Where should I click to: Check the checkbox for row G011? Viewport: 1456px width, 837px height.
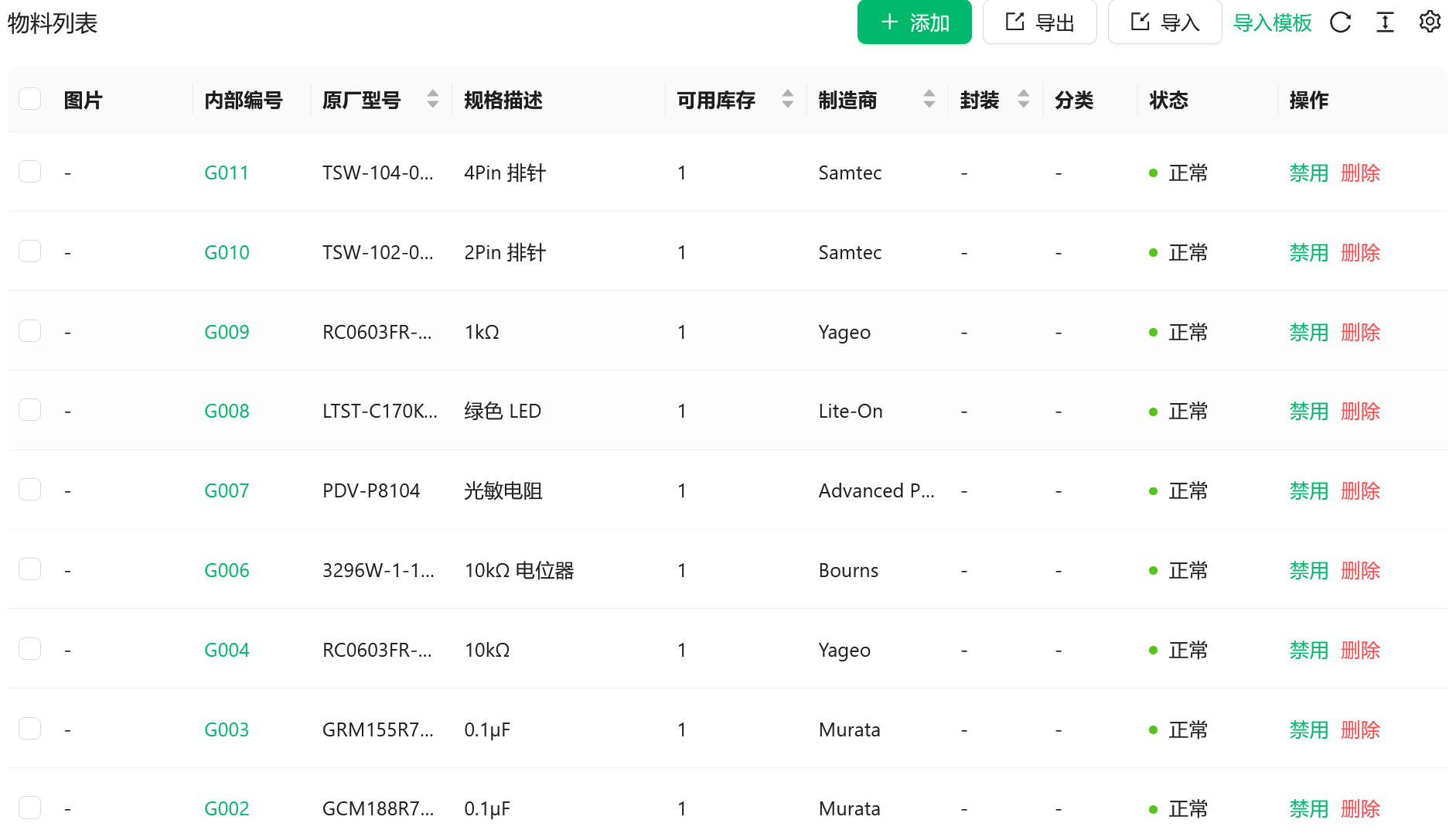click(30, 172)
